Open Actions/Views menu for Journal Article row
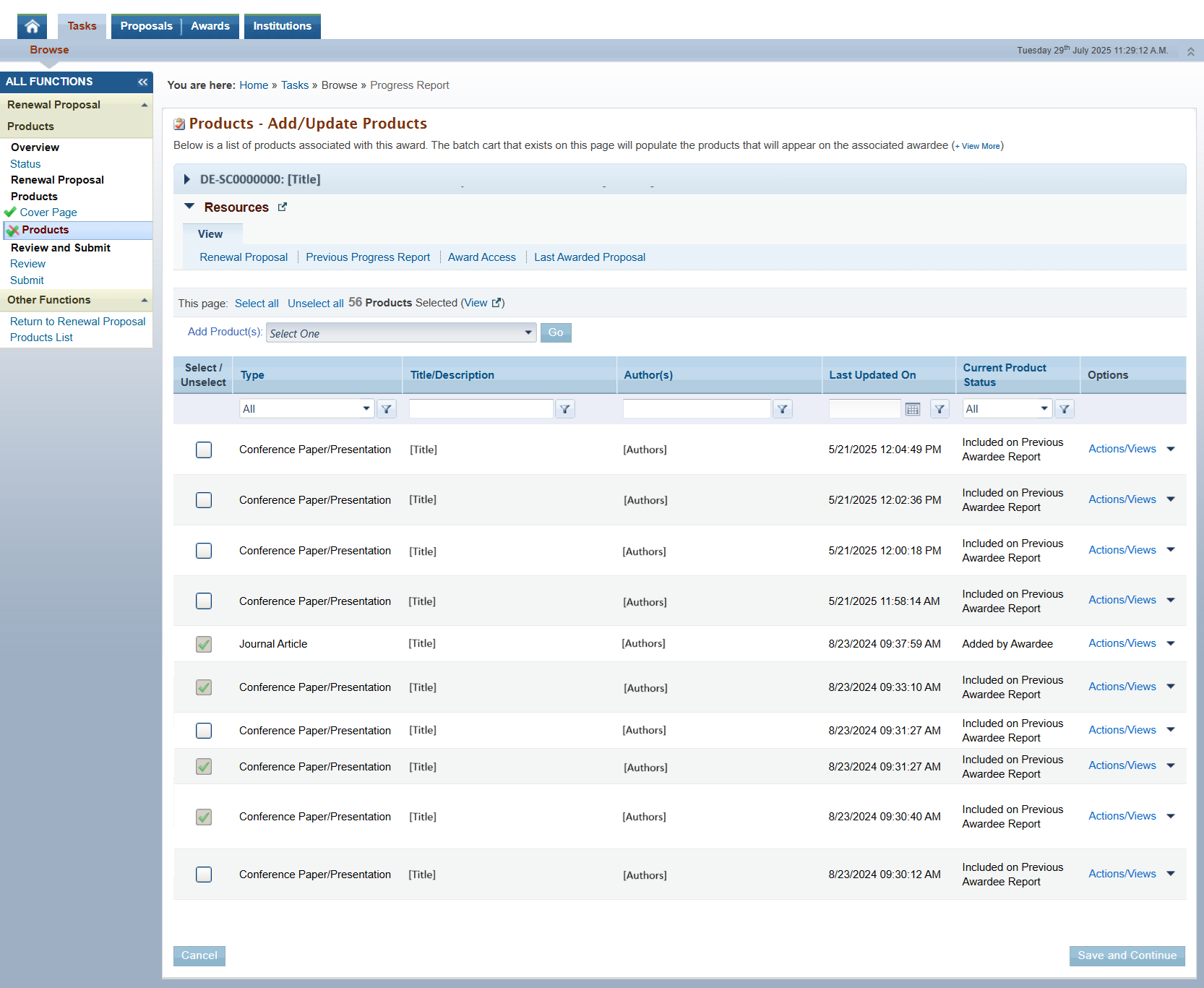Image resolution: width=1204 pixels, height=988 pixels. click(x=1131, y=643)
